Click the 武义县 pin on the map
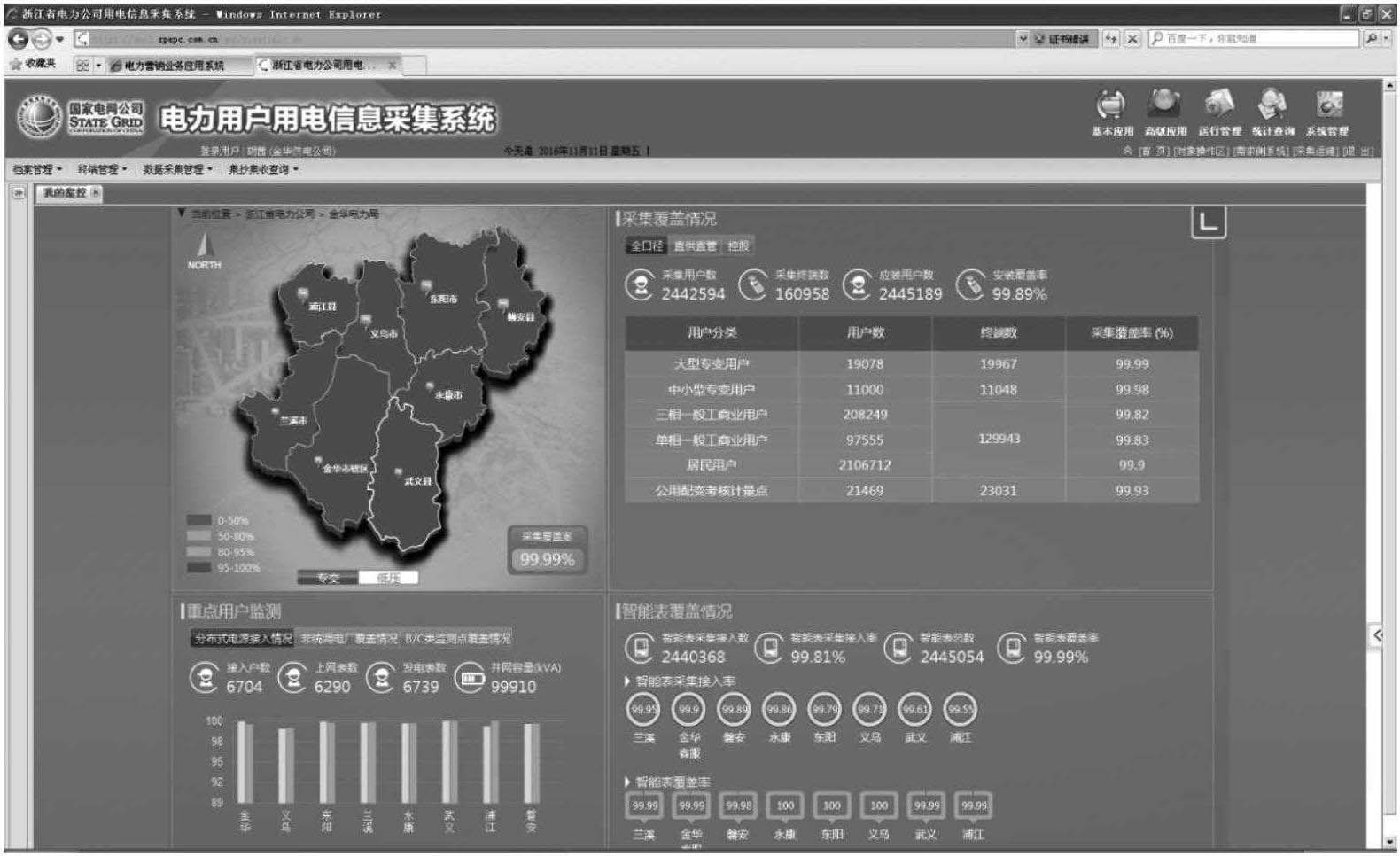 tap(398, 472)
